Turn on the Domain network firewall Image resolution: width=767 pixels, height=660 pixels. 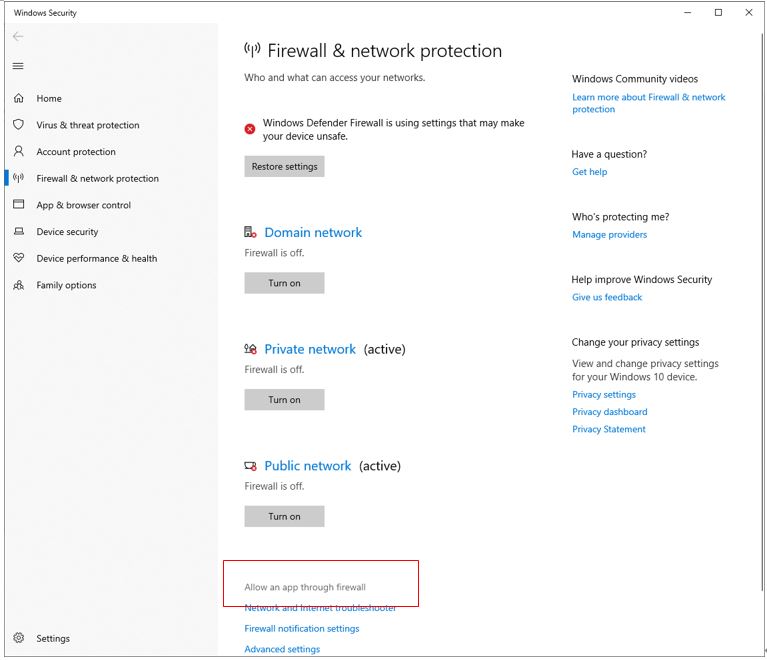click(284, 283)
